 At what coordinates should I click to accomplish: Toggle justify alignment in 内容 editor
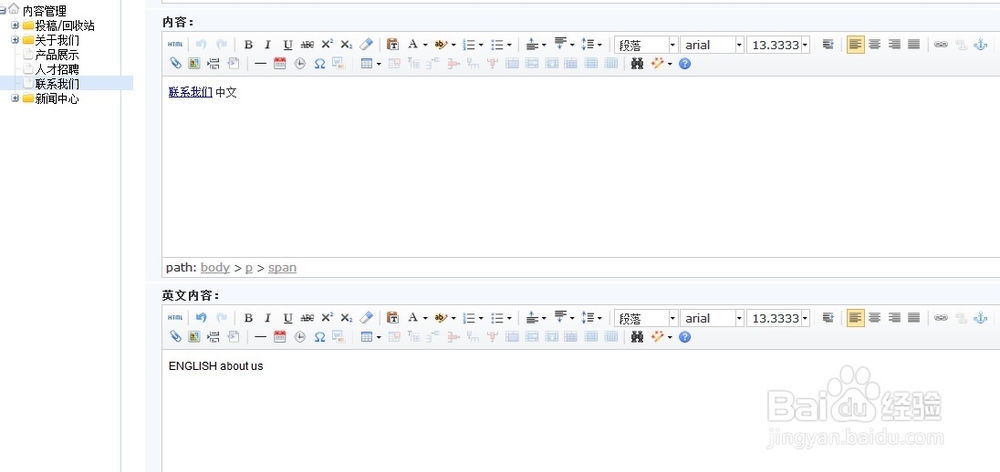click(914, 45)
